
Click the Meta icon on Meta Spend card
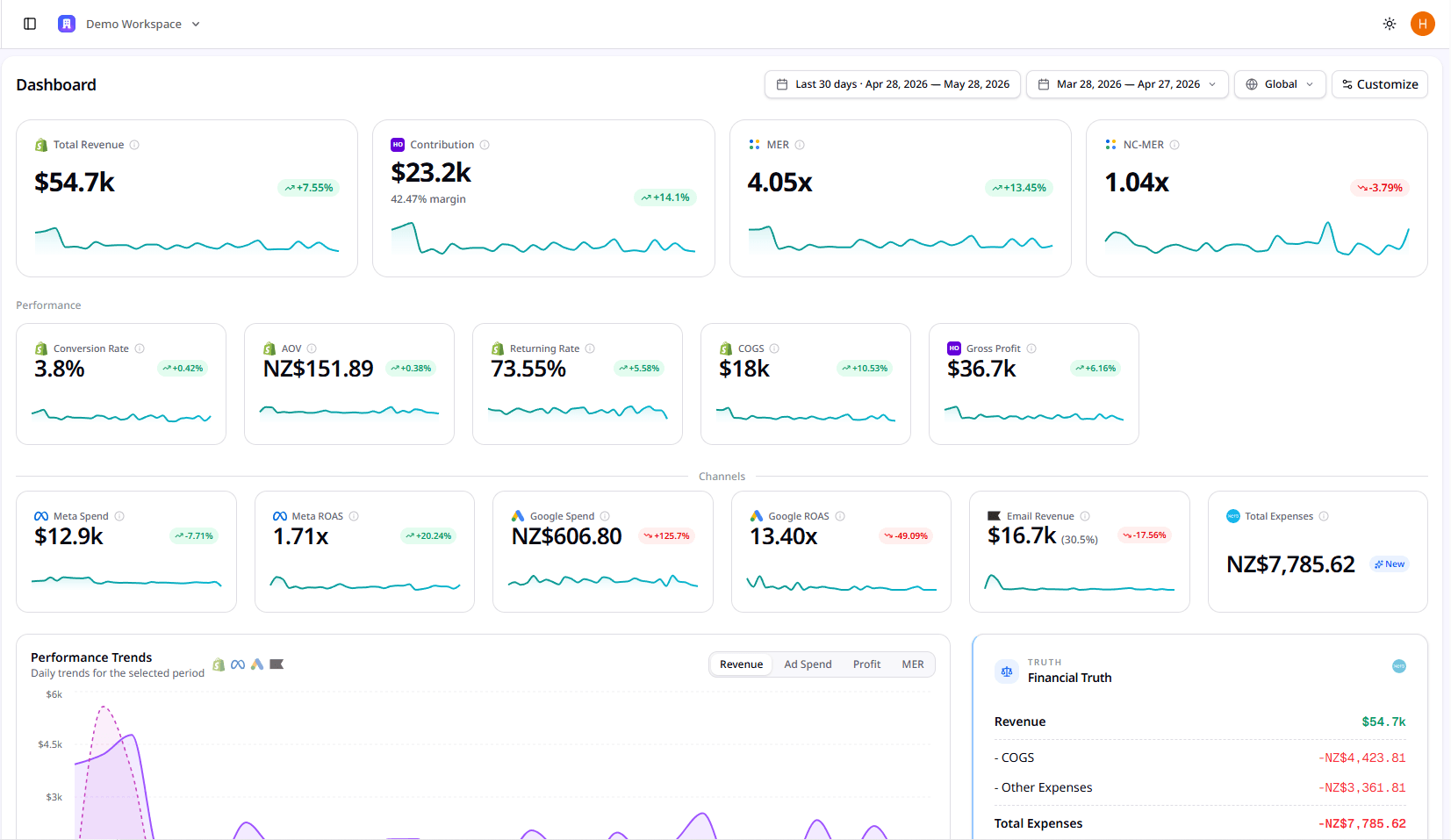pos(41,516)
